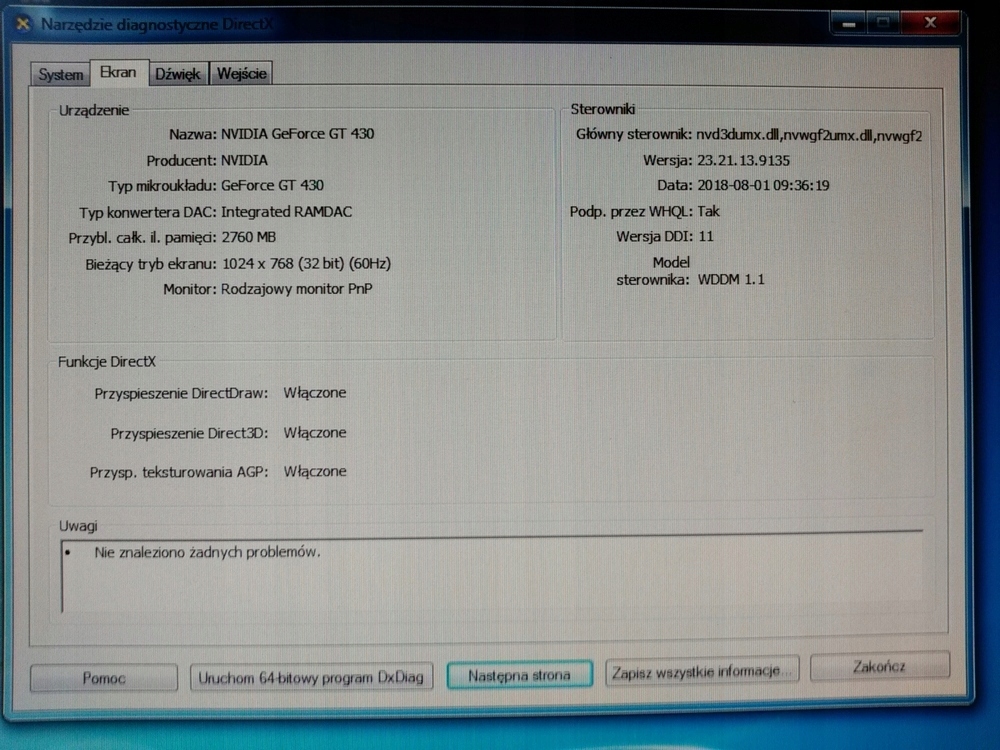Click main driver nvd3dumx.dll value
This screenshot has height=750, width=1000.
809,135
